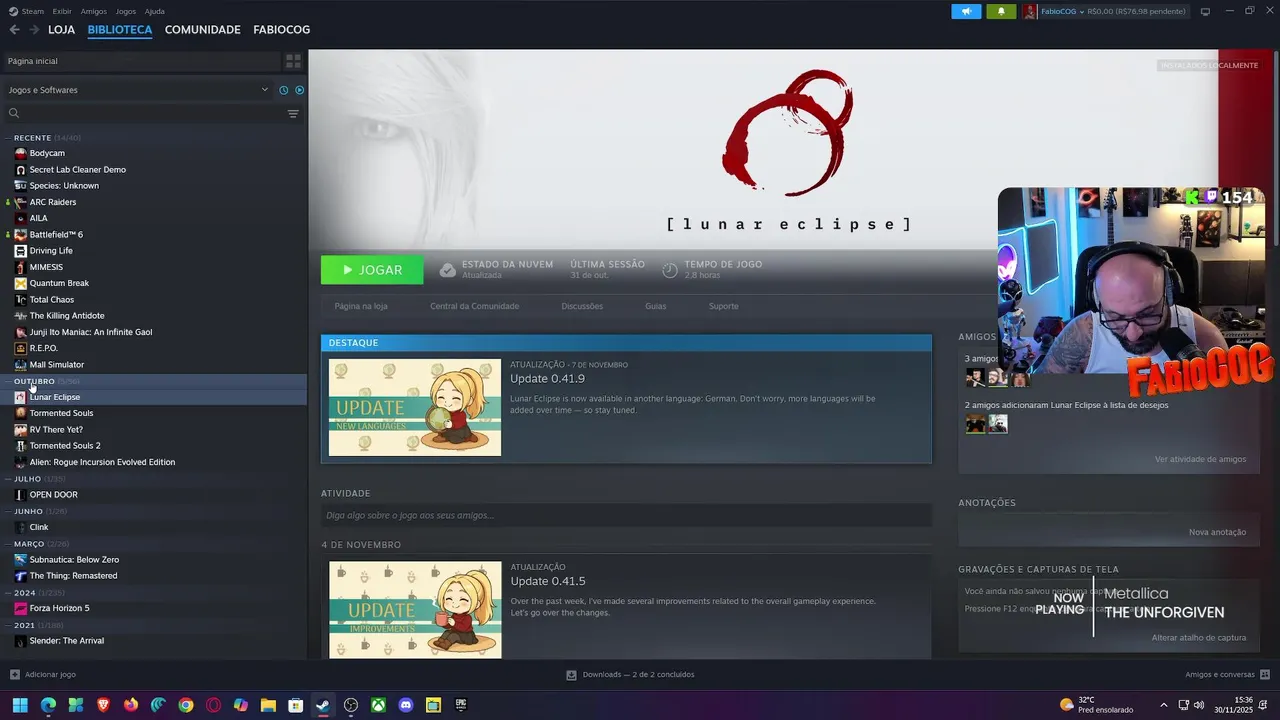Open advanced filter options icon

point(293,114)
